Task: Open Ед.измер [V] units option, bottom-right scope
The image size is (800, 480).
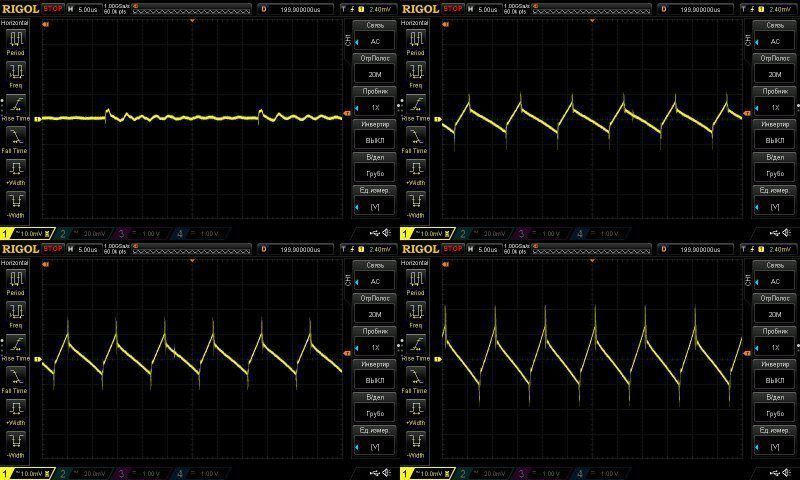Action: coord(775,440)
